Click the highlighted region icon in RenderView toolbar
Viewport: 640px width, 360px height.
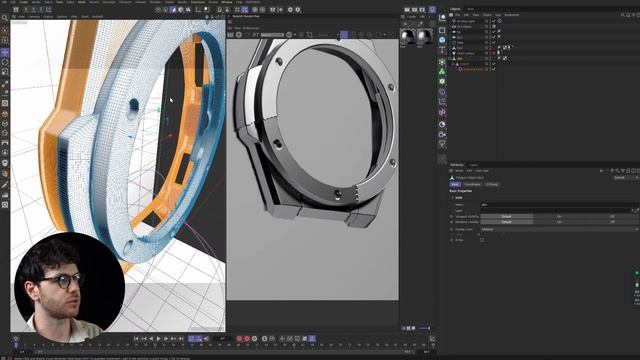(x=344, y=35)
